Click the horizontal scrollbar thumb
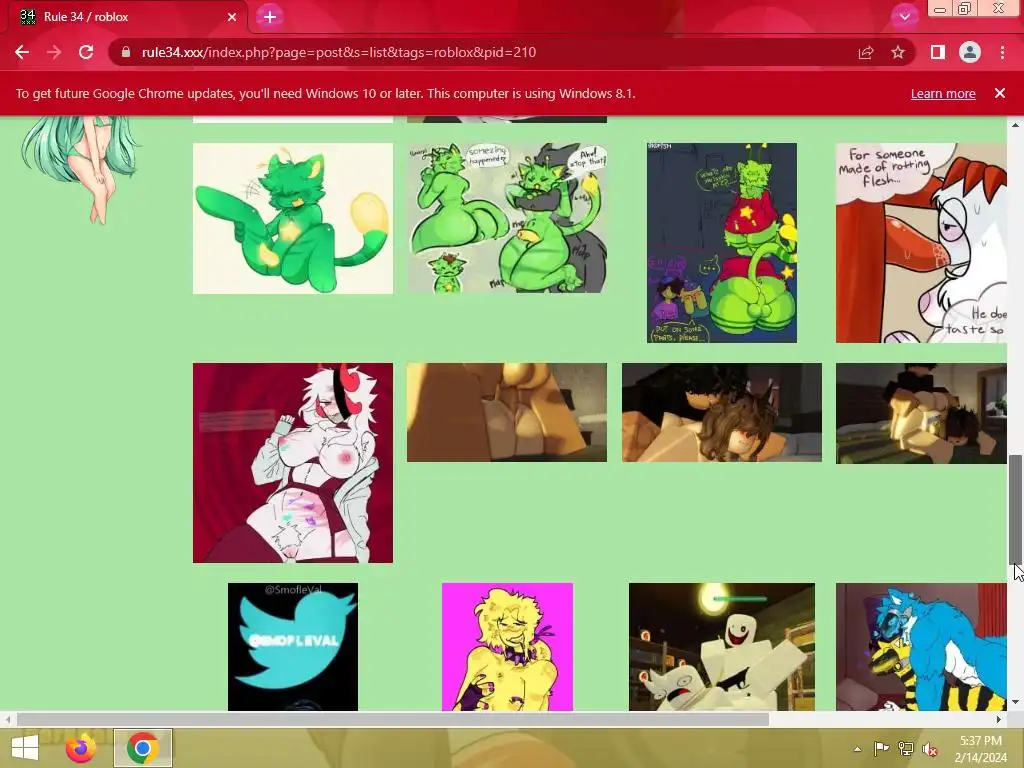The height and width of the screenshot is (768, 1024). [x=392, y=720]
